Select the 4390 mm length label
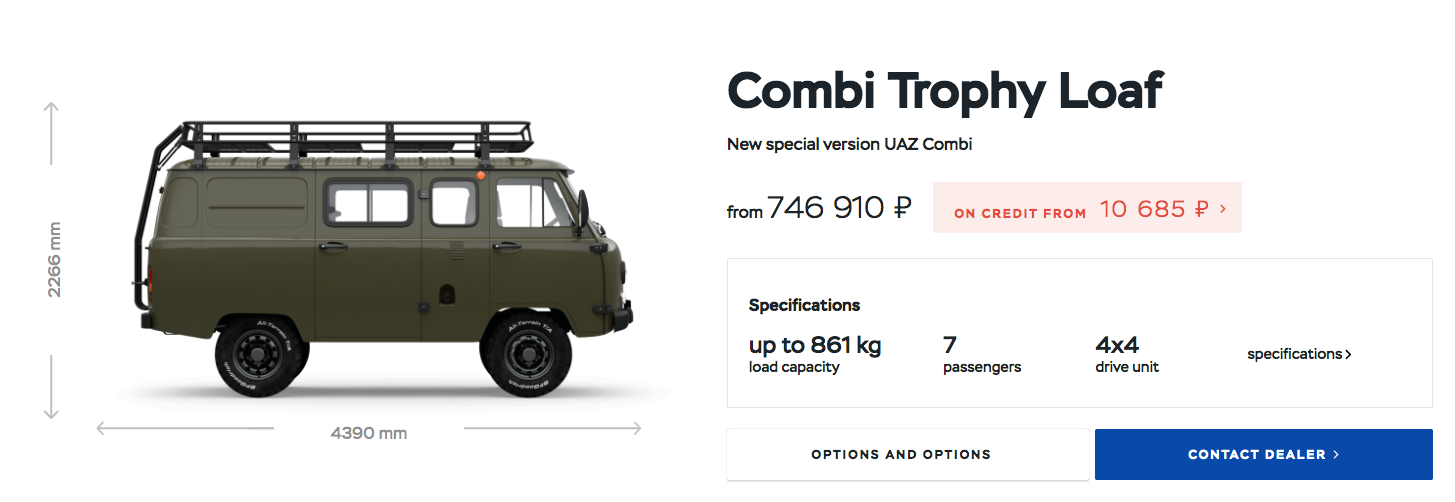 368,433
